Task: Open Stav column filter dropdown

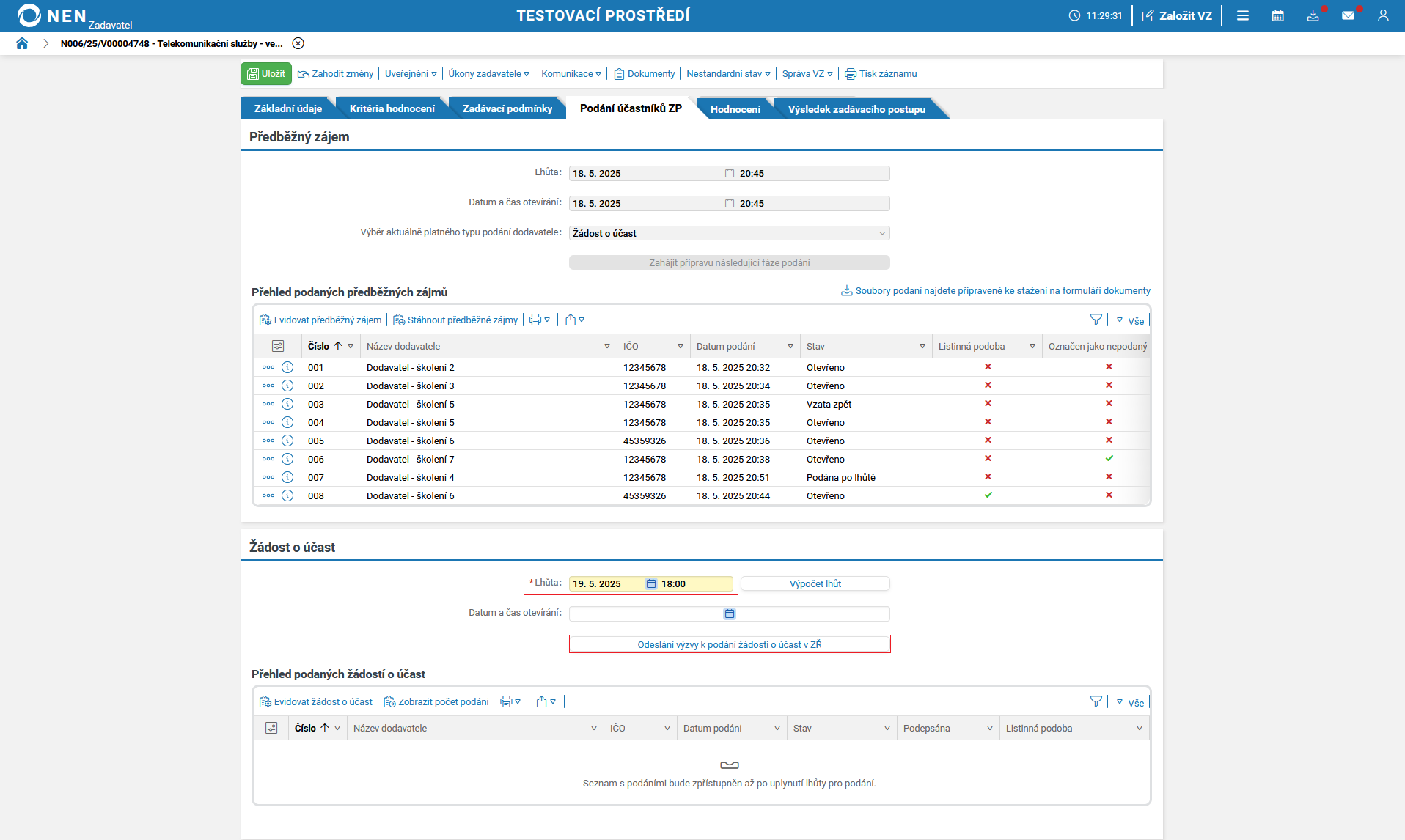Action: (x=922, y=346)
